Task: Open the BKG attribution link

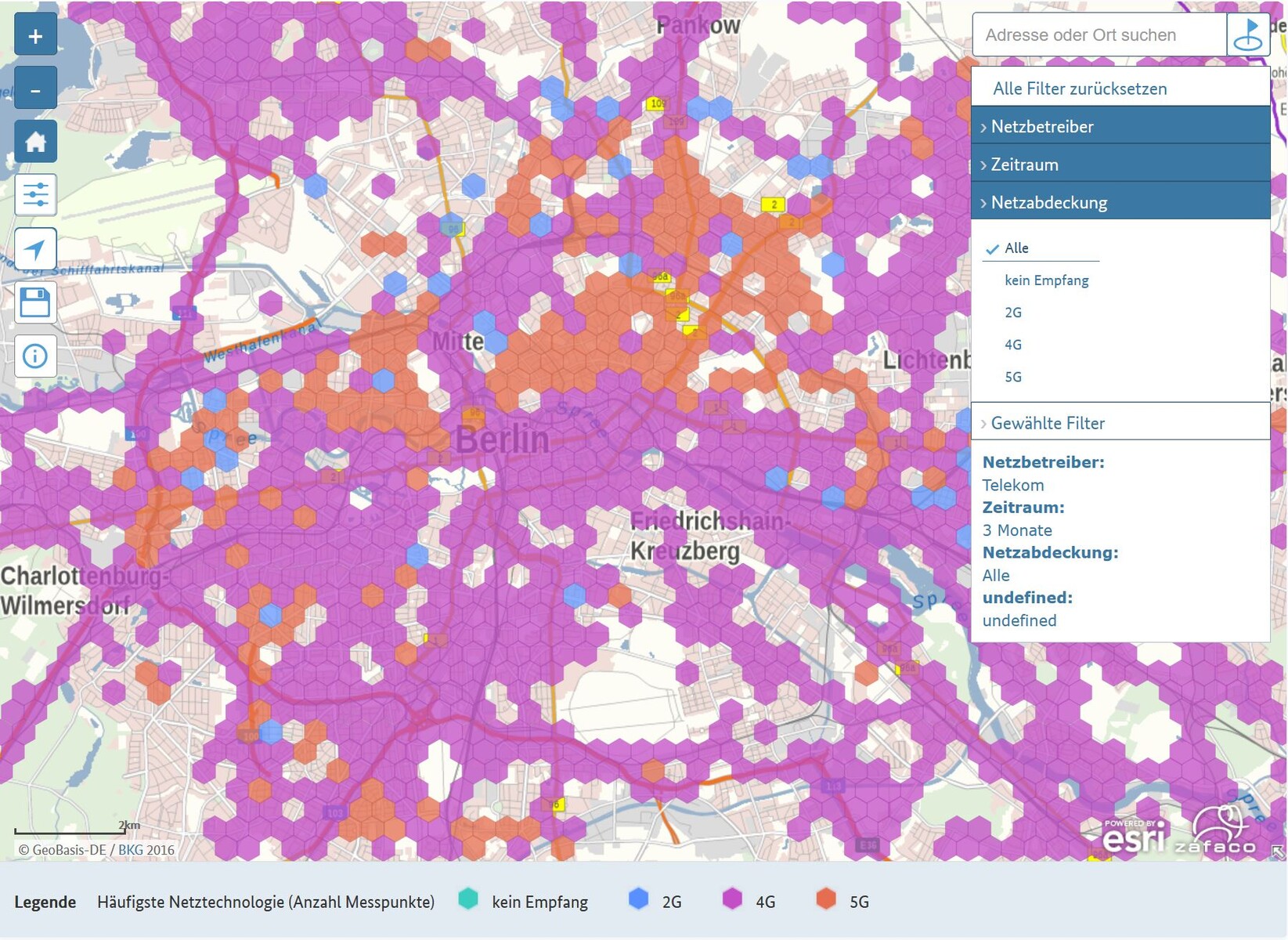Action: tap(131, 850)
